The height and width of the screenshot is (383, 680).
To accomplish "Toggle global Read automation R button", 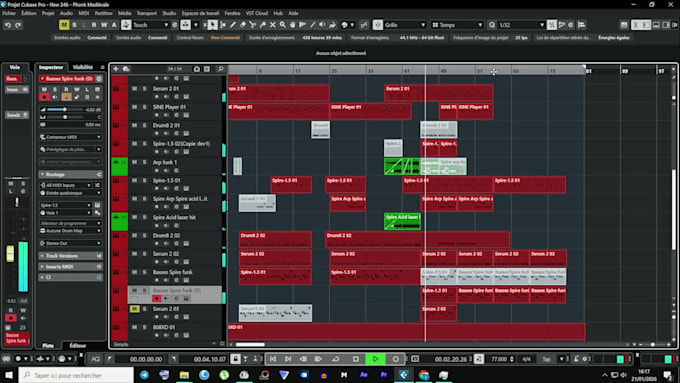I will coord(94,25).
